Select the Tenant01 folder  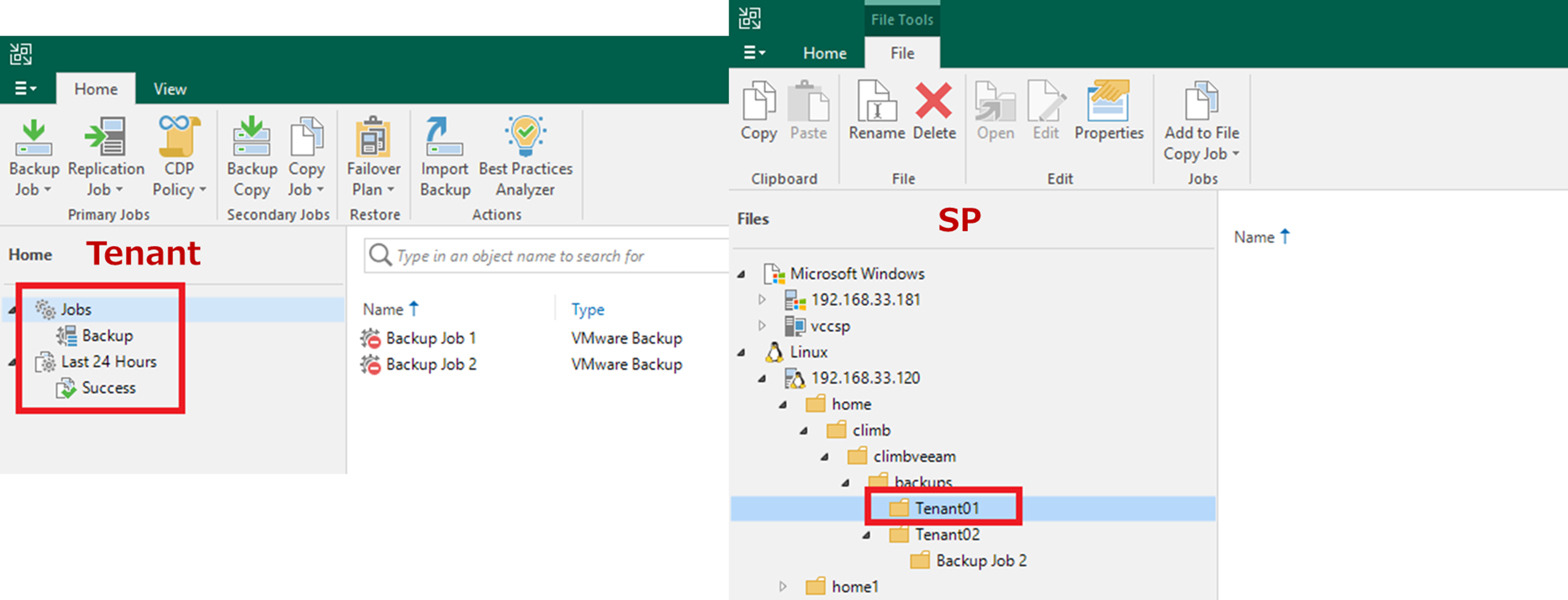tap(934, 508)
